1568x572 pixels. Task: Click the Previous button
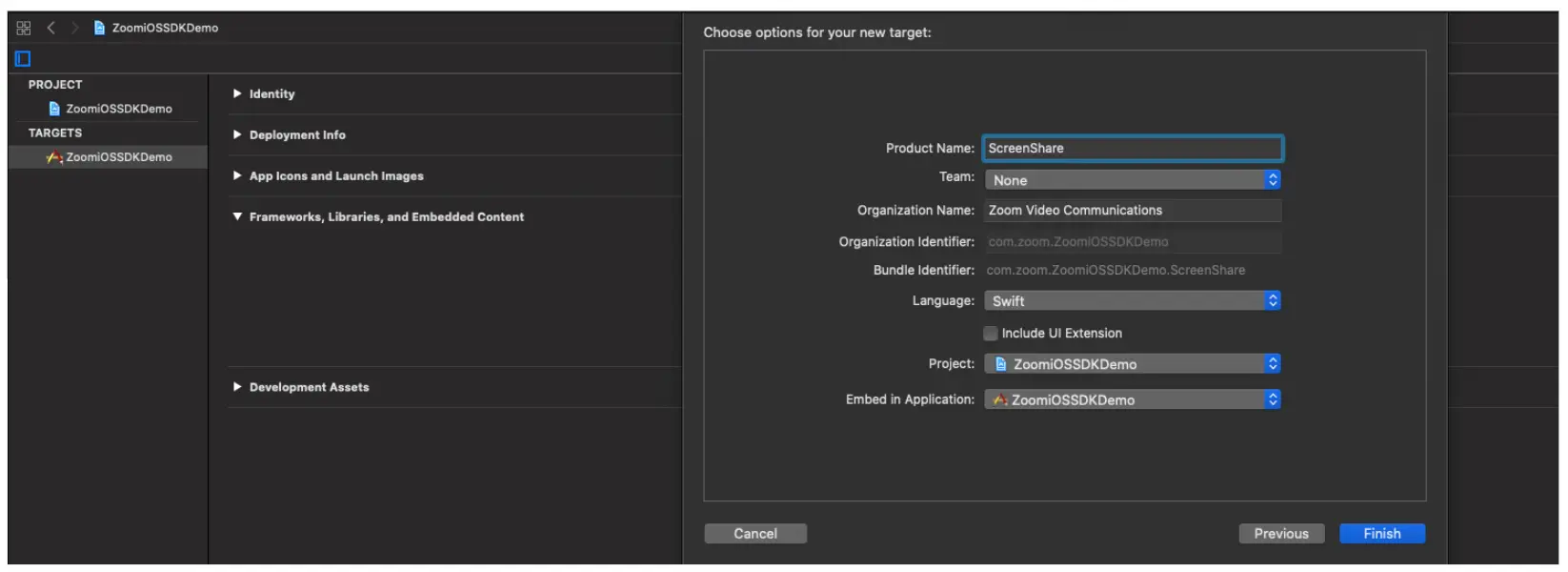[x=1280, y=534]
